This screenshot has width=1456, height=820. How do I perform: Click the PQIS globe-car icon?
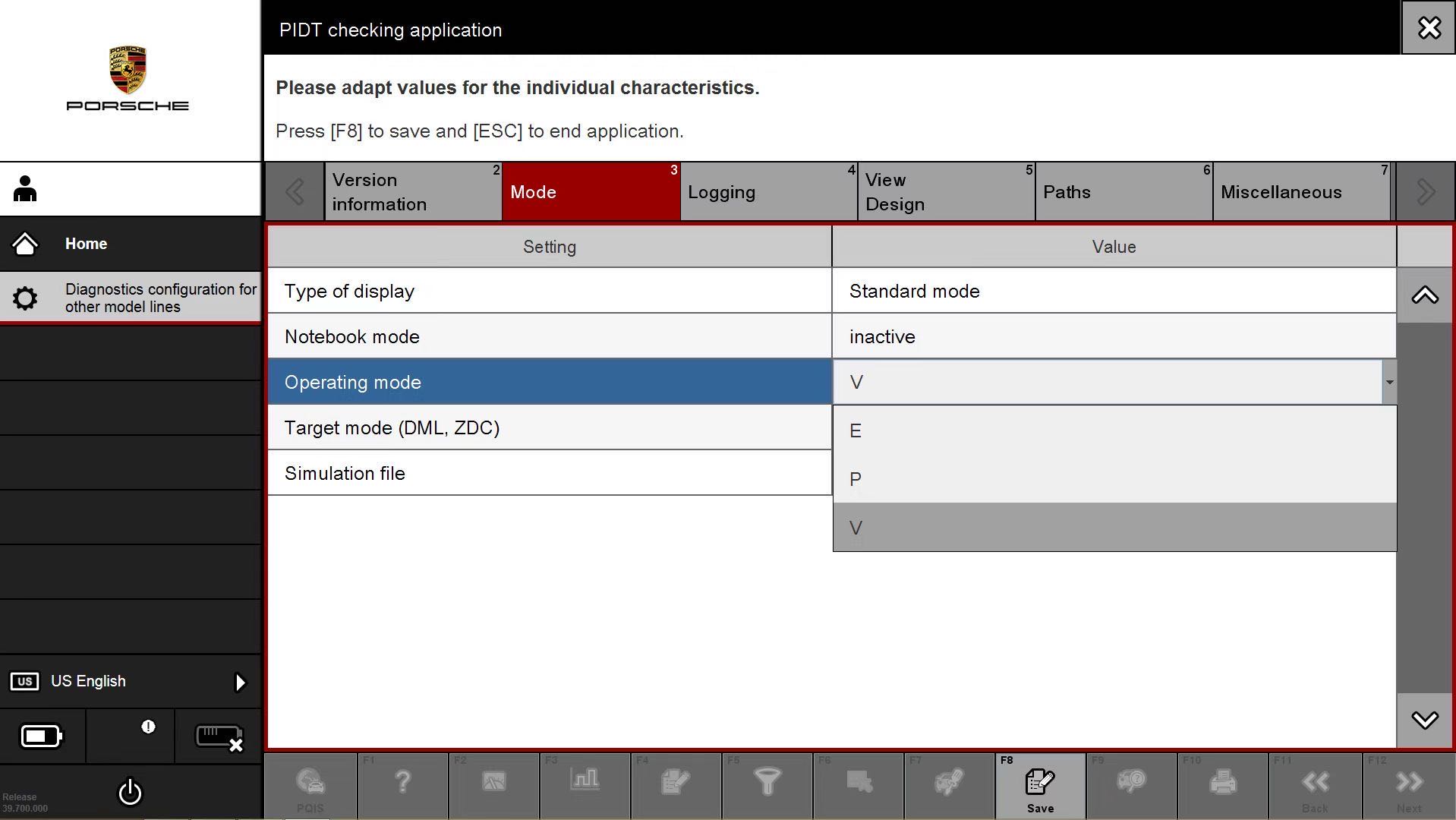click(310, 781)
